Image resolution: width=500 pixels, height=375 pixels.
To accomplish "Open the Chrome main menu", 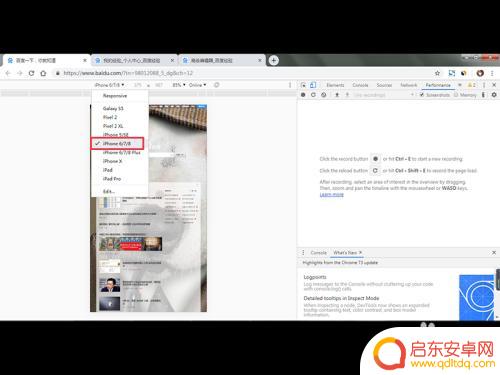I will point(492,73).
